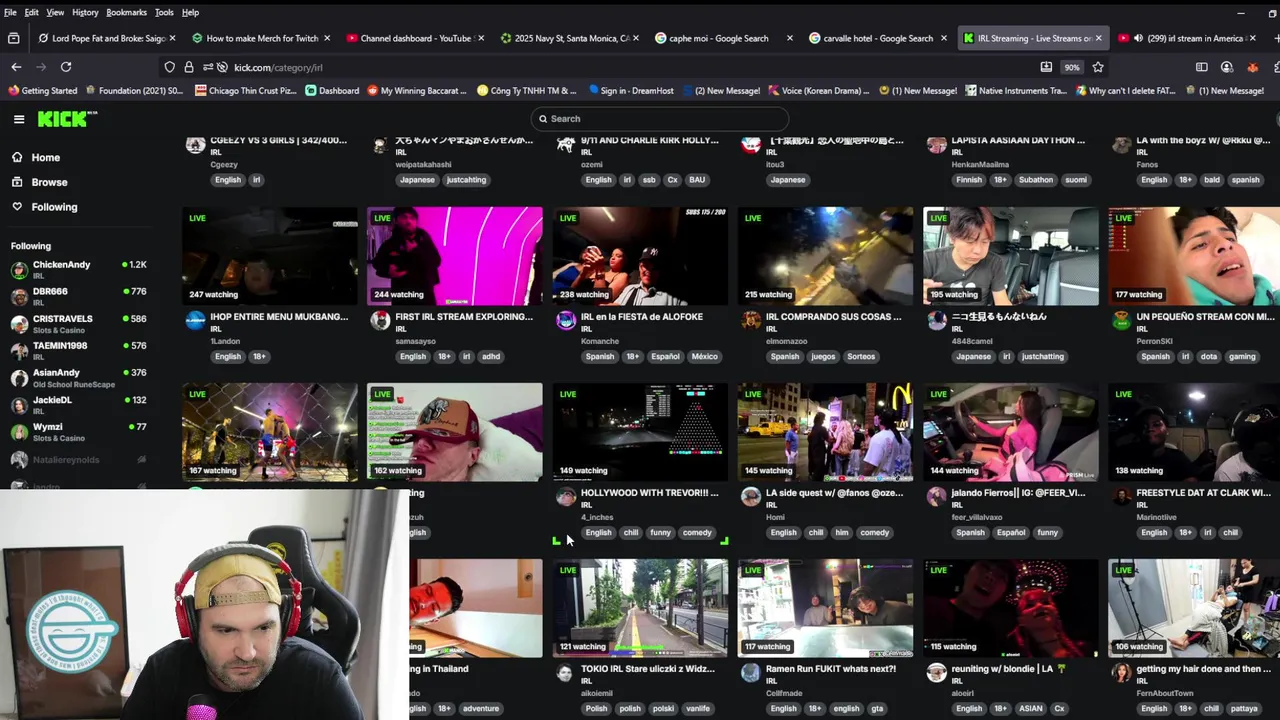Close the carvalle hotel Google Search tab
1280x720 pixels.
click(943, 38)
